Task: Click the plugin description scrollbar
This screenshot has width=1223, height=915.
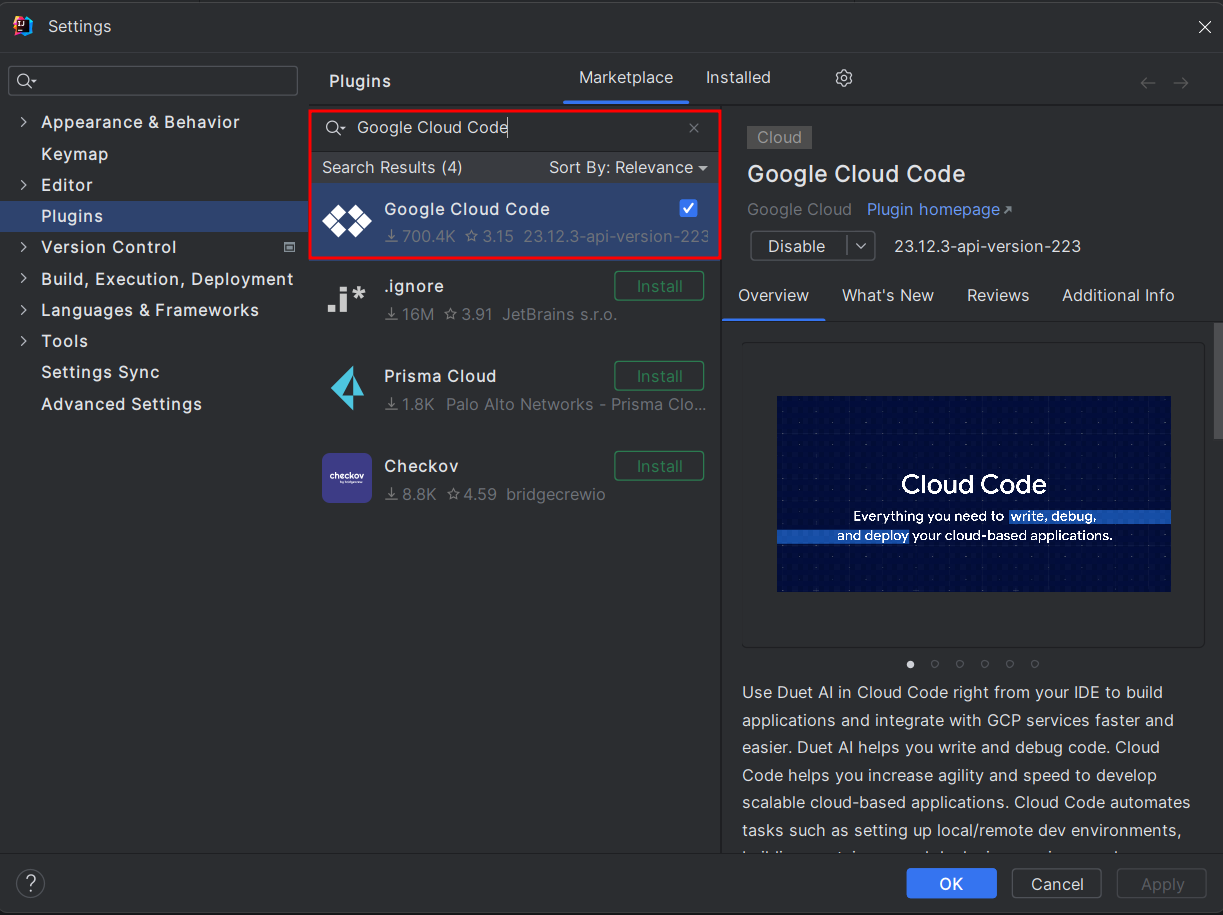Action: tap(1217, 380)
